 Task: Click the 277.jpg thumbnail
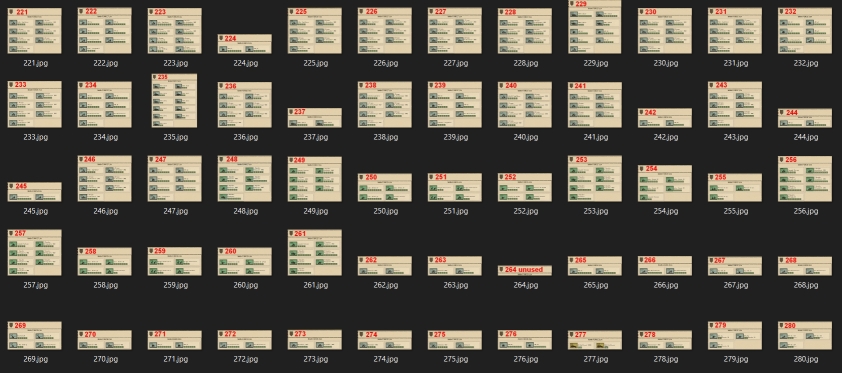594,340
